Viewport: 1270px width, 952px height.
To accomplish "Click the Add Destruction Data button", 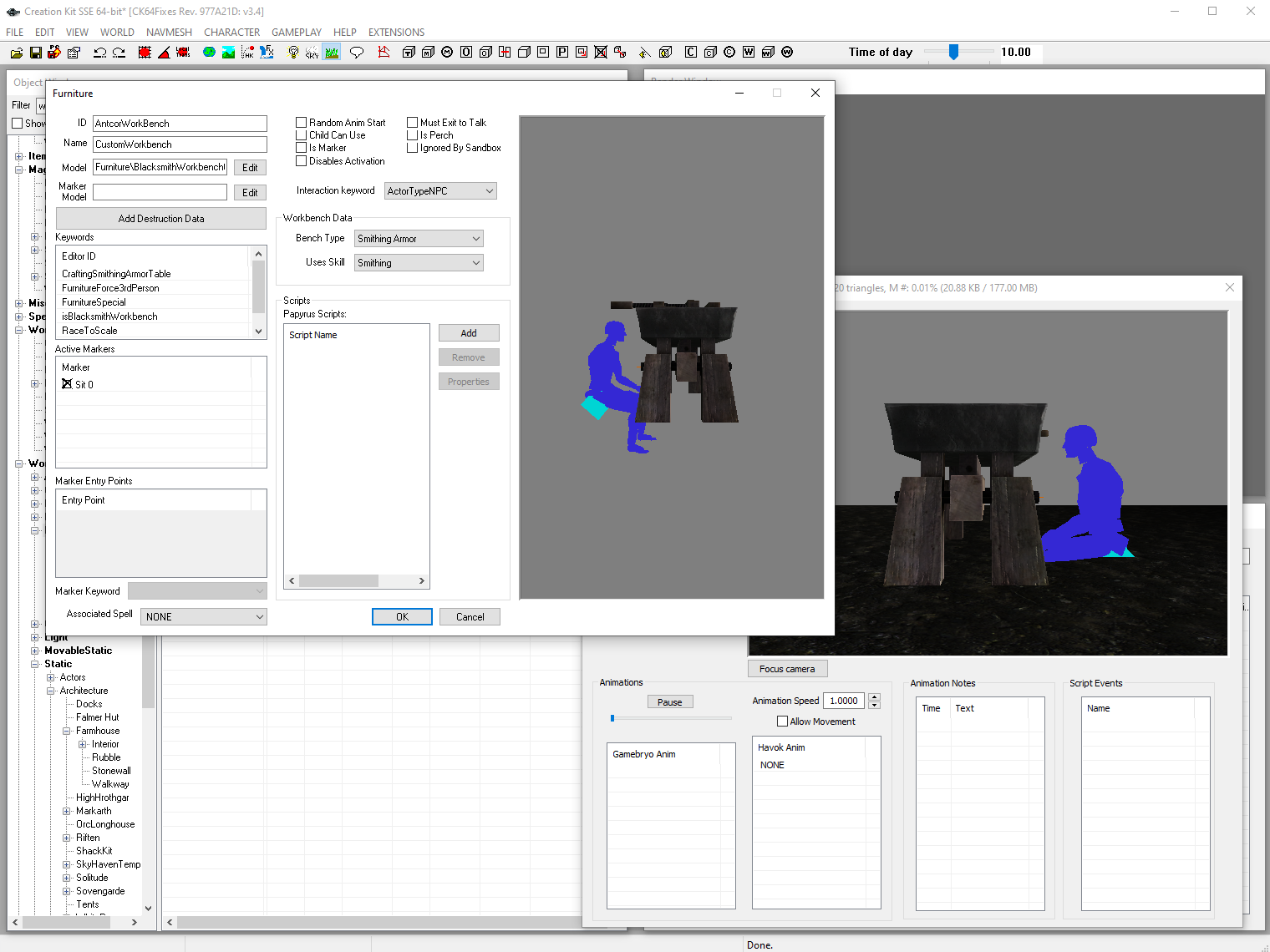I will tap(161, 219).
